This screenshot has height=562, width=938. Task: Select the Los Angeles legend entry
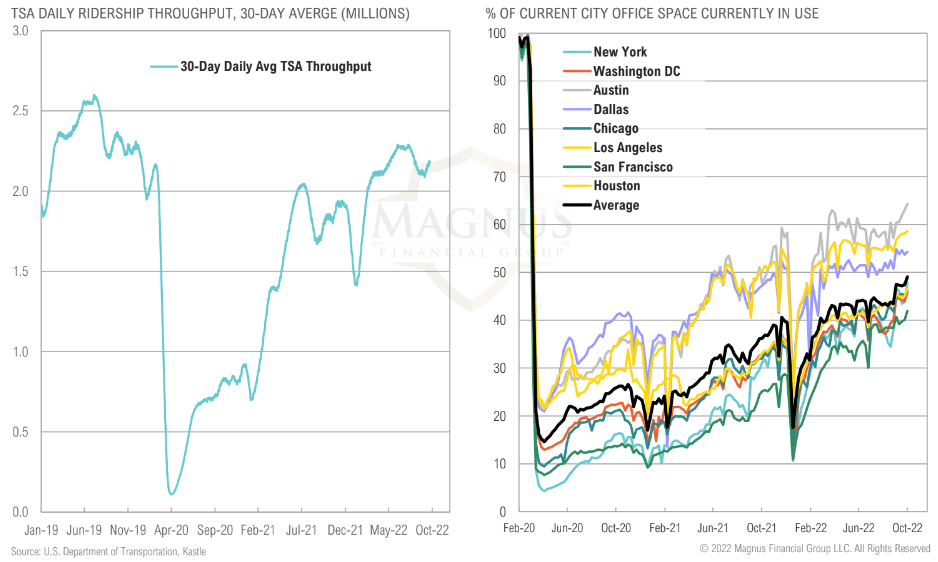click(613, 148)
